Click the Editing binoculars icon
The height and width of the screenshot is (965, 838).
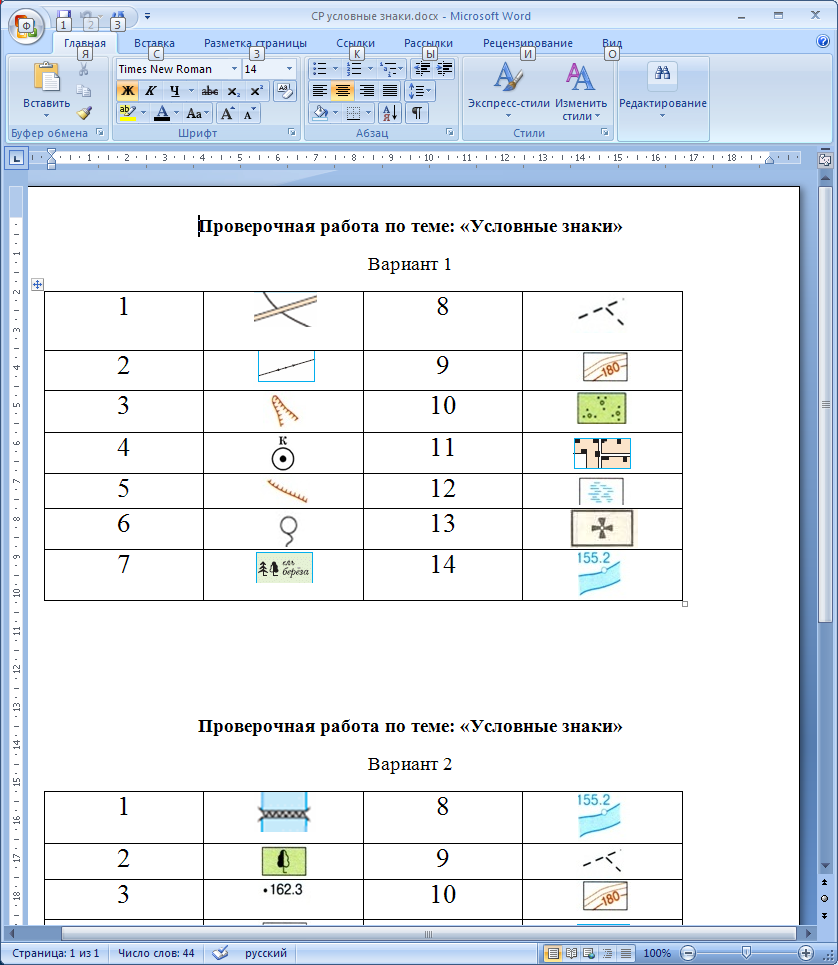tap(663, 74)
